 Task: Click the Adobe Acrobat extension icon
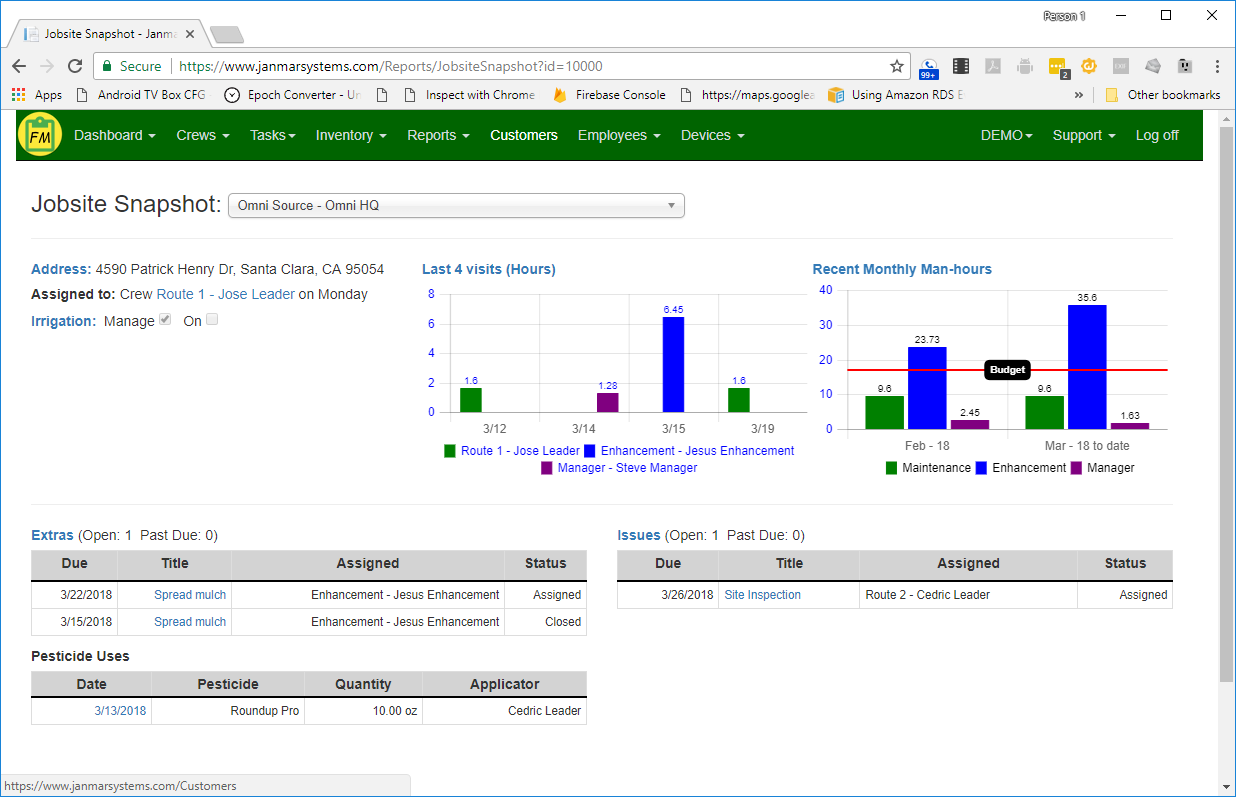click(992, 65)
